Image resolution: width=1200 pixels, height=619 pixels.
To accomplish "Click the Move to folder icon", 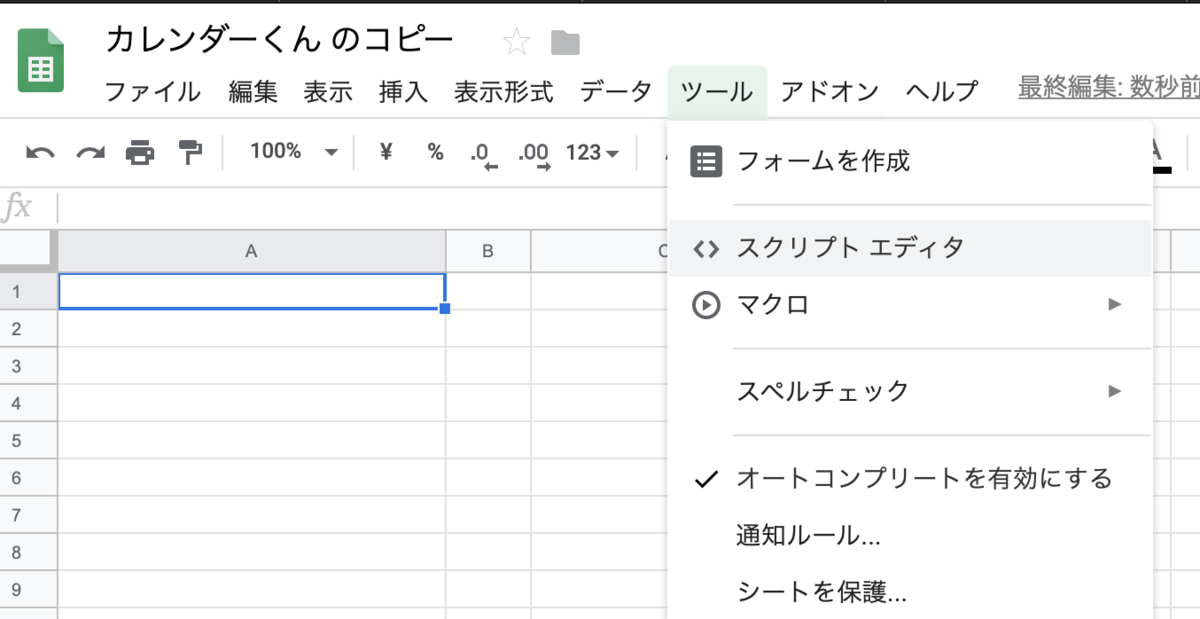I will (x=564, y=42).
